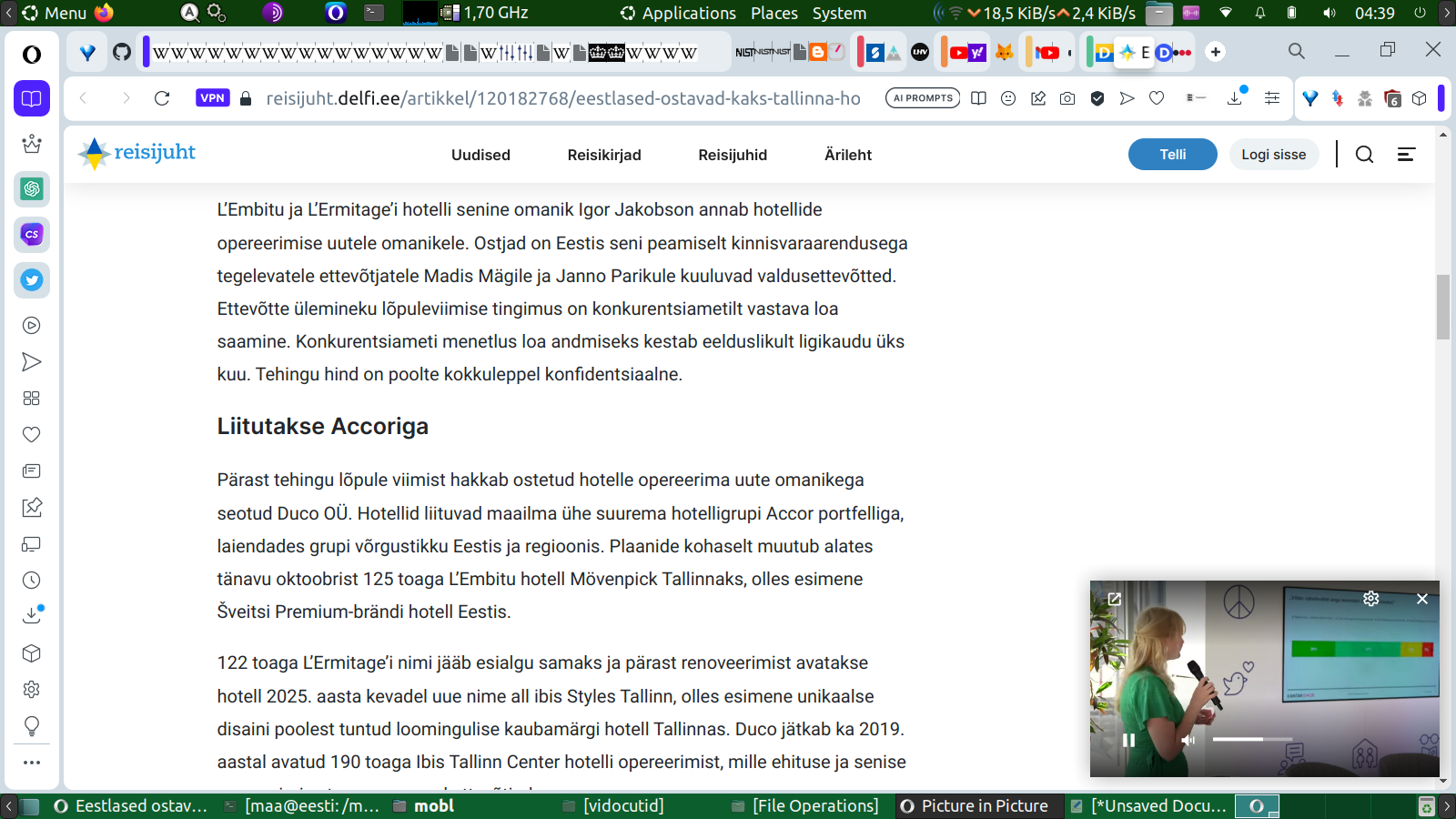This screenshot has width=1456, height=819.
Task: Open bookmarks heart in the sidebar
Action: click(32, 435)
